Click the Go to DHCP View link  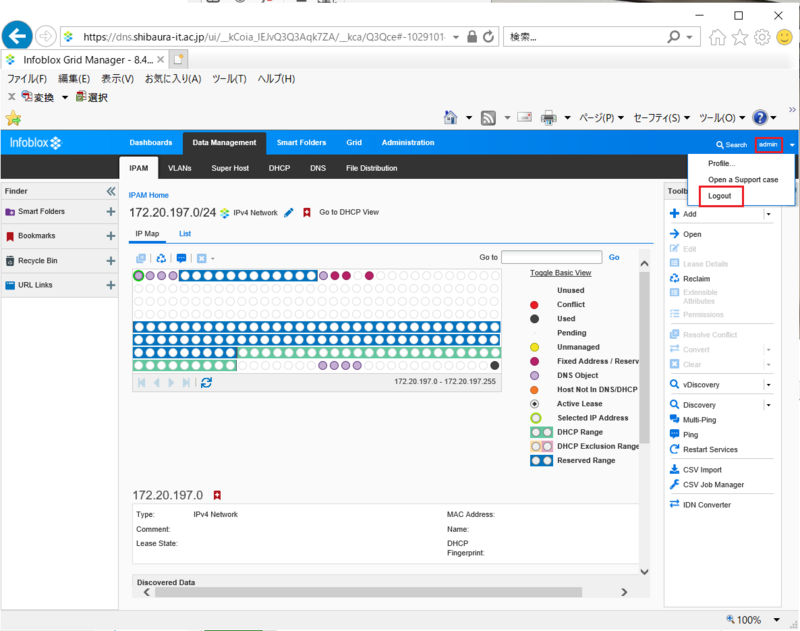coord(349,212)
